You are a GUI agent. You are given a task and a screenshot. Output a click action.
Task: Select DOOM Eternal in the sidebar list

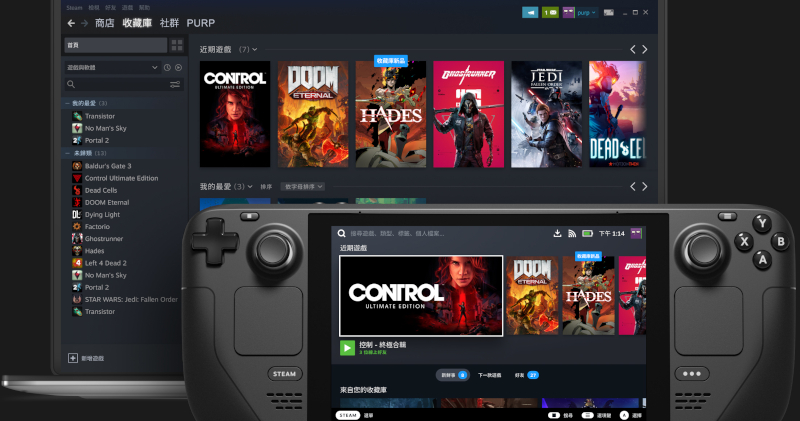tap(107, 203)
